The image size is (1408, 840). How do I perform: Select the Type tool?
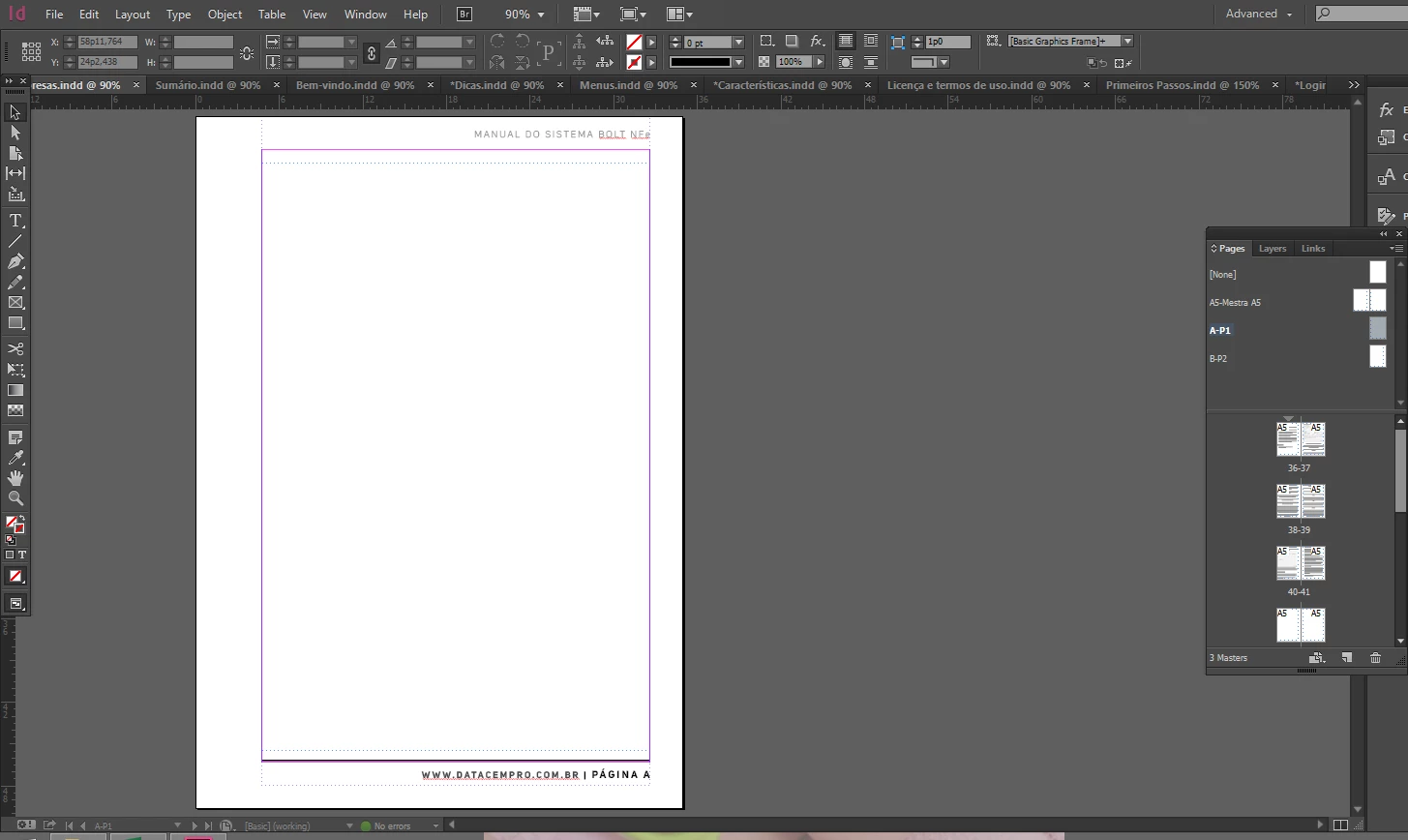[x=15, y=221]
